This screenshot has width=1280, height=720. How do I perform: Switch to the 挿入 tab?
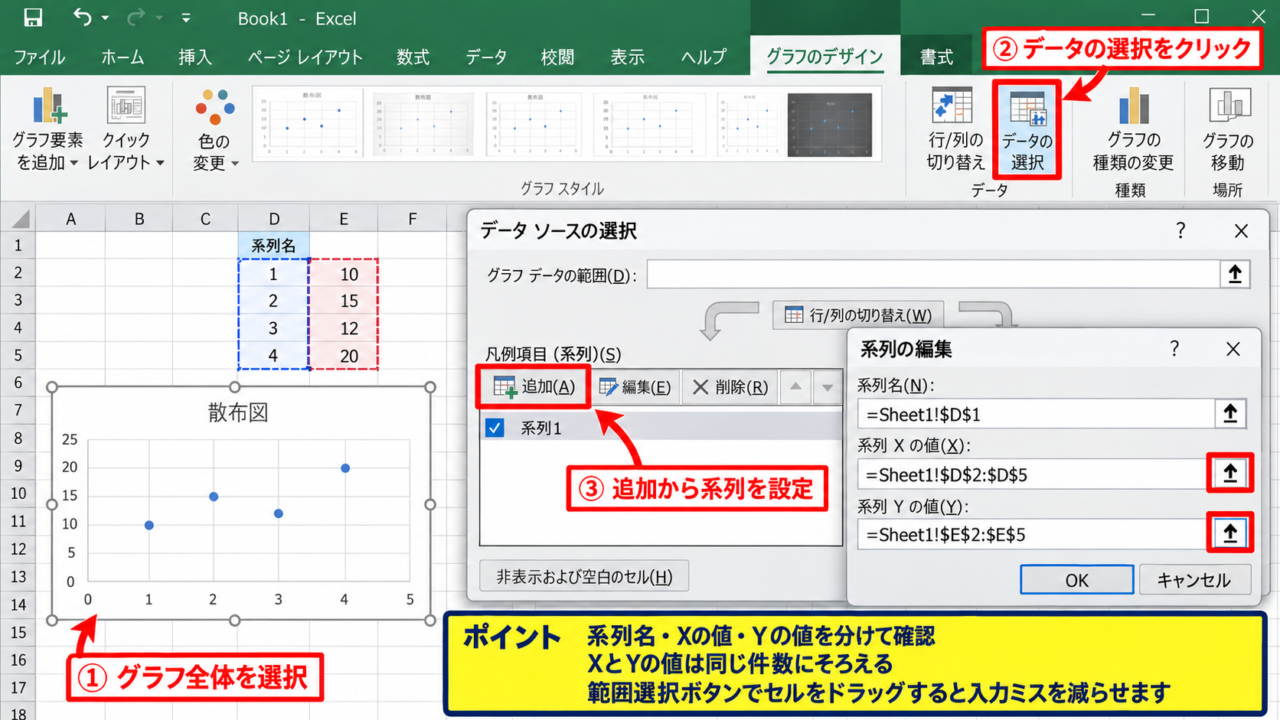click(195, 57)
